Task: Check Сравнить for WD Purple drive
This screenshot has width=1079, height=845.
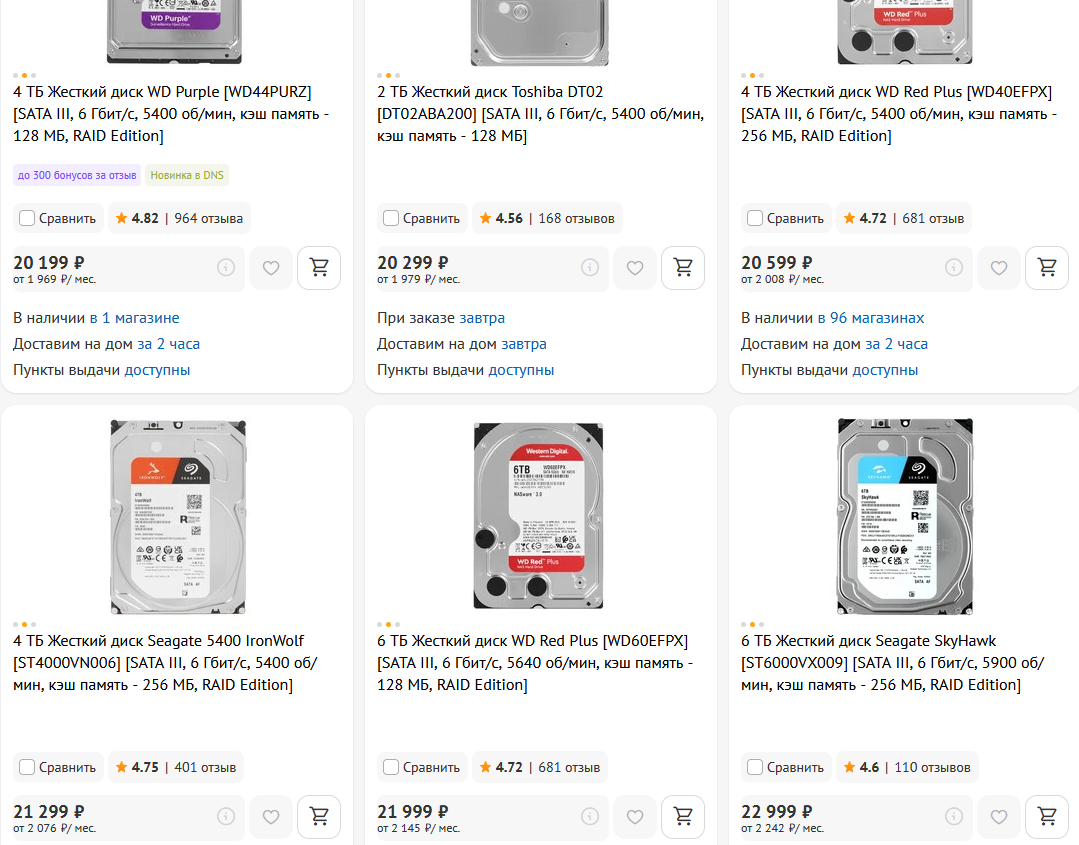Action: [x=27, y=218]
